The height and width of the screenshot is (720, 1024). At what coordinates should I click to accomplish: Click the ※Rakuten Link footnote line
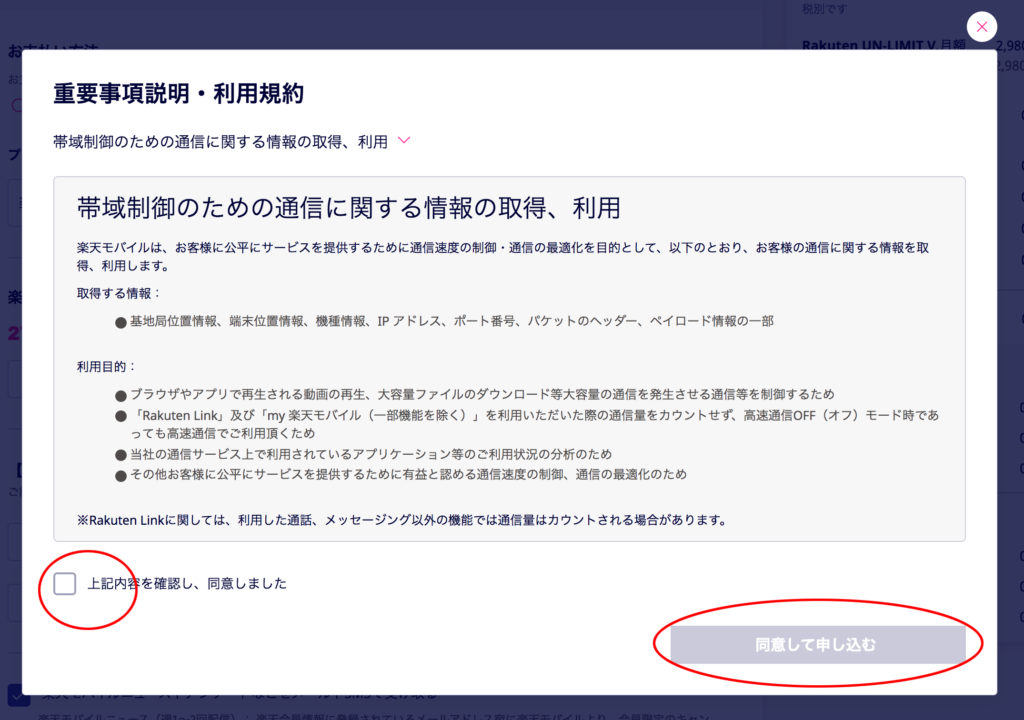coord(401,520)
